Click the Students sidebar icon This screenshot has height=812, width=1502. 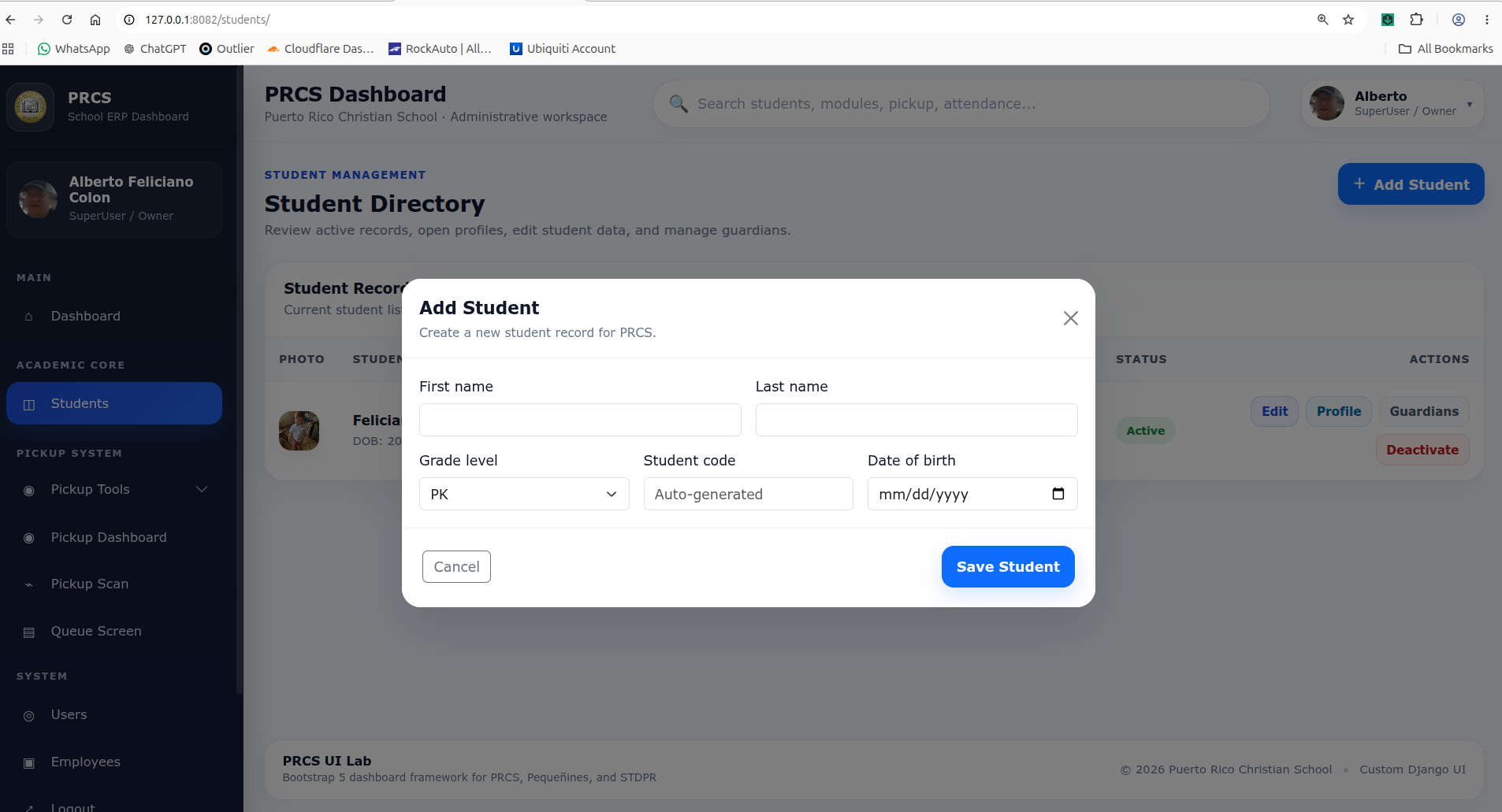tap(29, 404)
